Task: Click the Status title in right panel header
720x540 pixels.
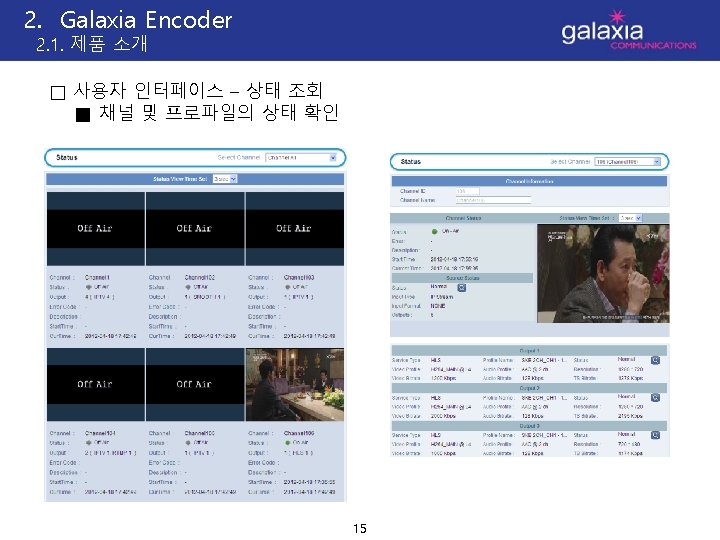Action: point(411,162)
